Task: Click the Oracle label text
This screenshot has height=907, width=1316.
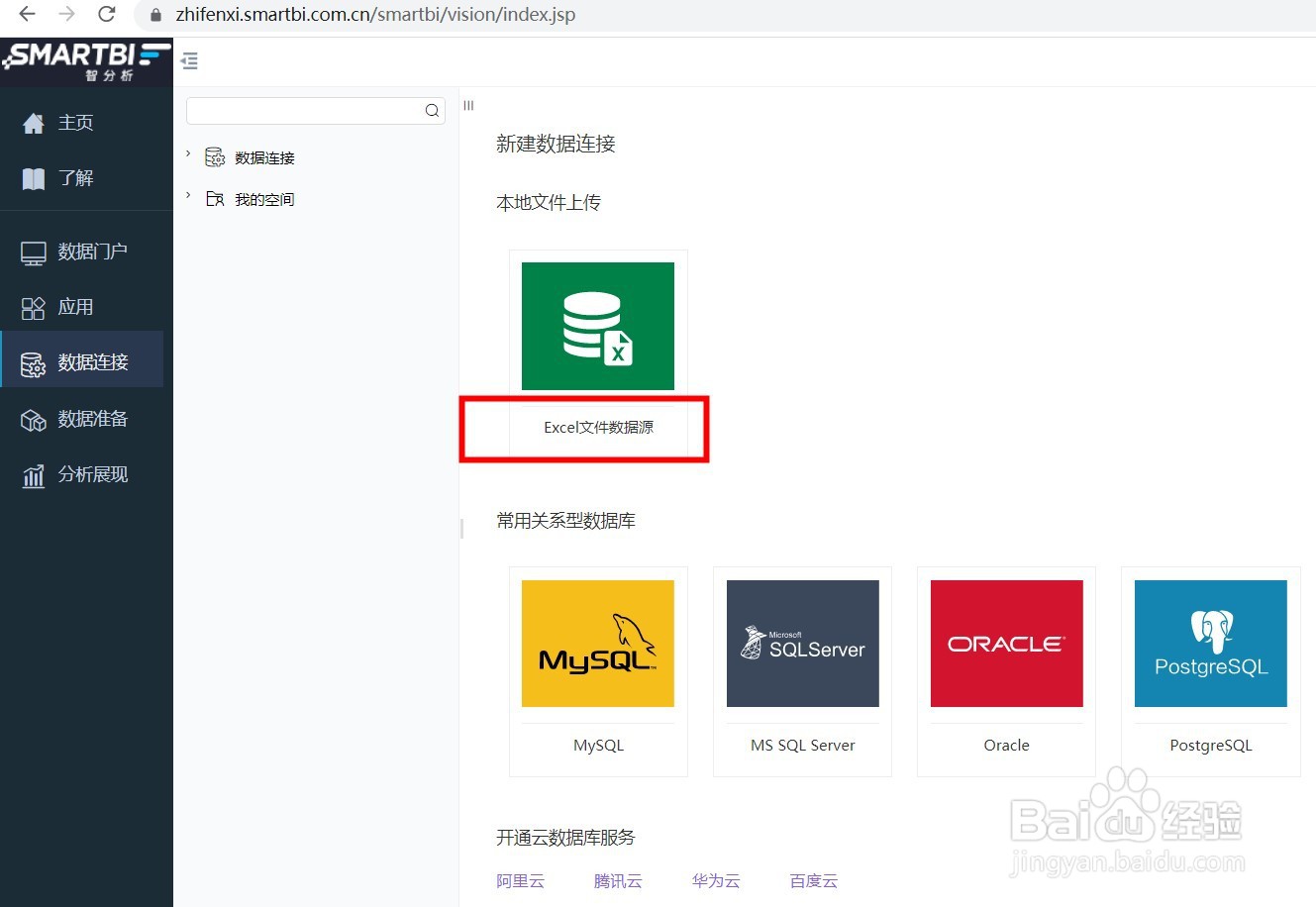Action: (x=1007, y=746)
